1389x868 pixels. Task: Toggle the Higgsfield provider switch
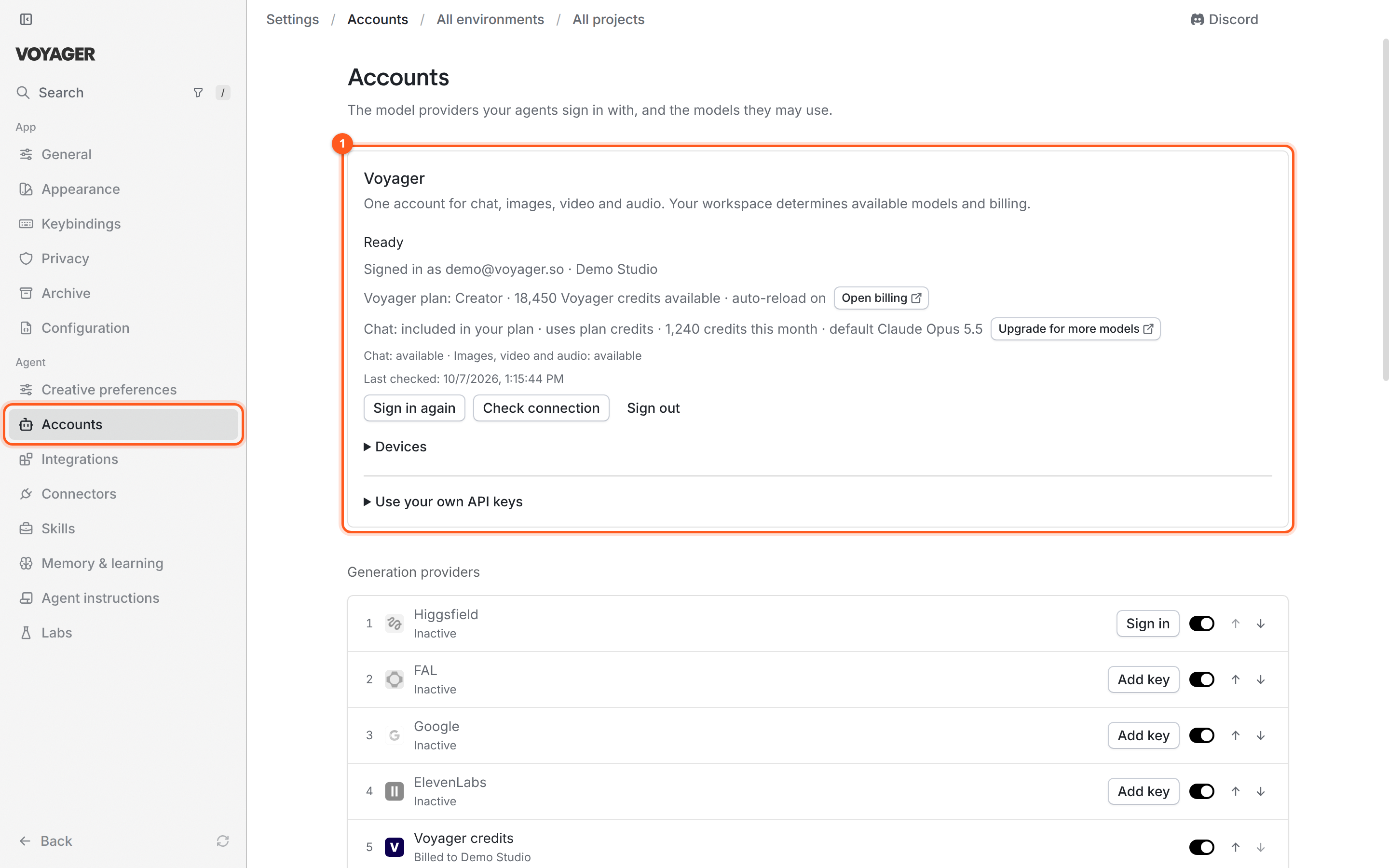[x=1201, y=624]
